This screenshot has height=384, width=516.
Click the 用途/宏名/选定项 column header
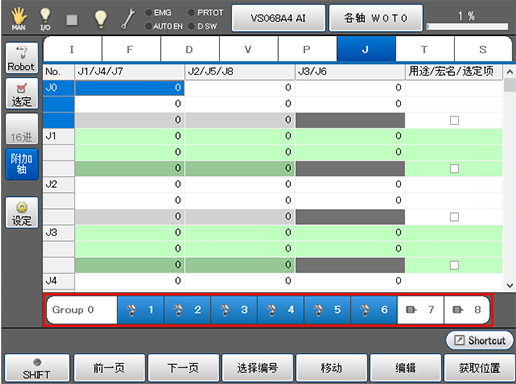(x=454, y=72)
